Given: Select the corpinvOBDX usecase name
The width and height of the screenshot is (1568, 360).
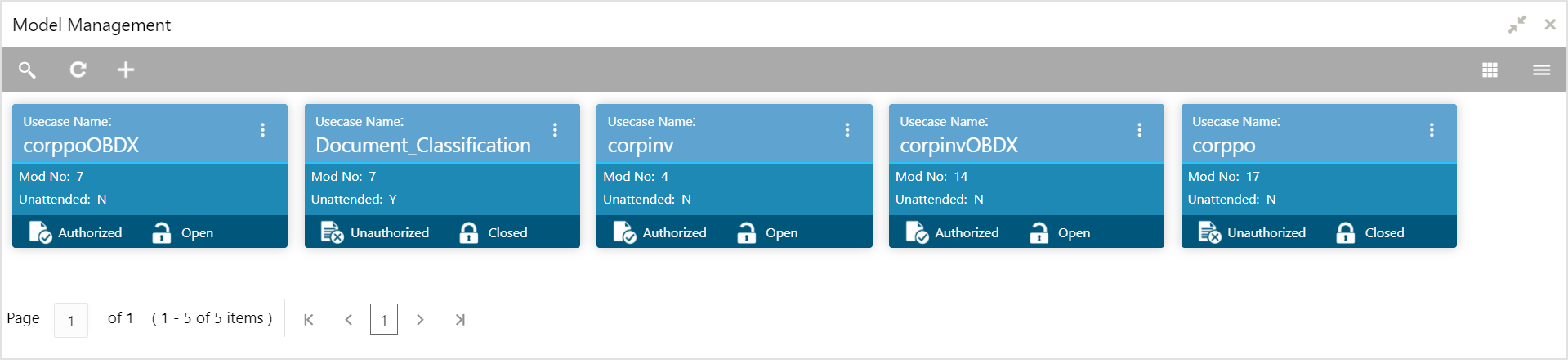Looking at the screenshot, I should tap(958, 146).
